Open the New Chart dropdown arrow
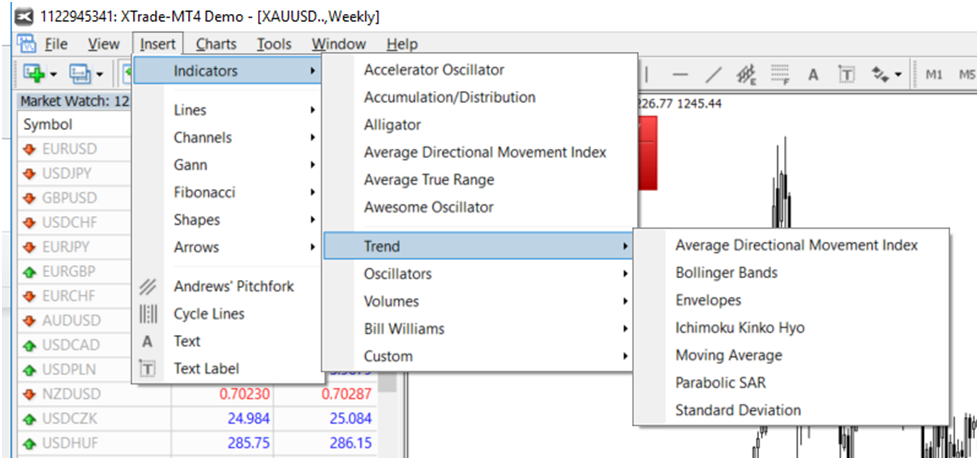 tap(53, 75)
